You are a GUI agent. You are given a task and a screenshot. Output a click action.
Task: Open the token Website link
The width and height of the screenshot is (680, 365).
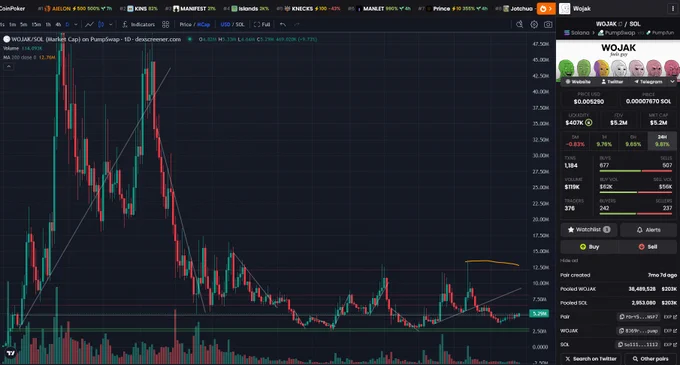point(578,81)
